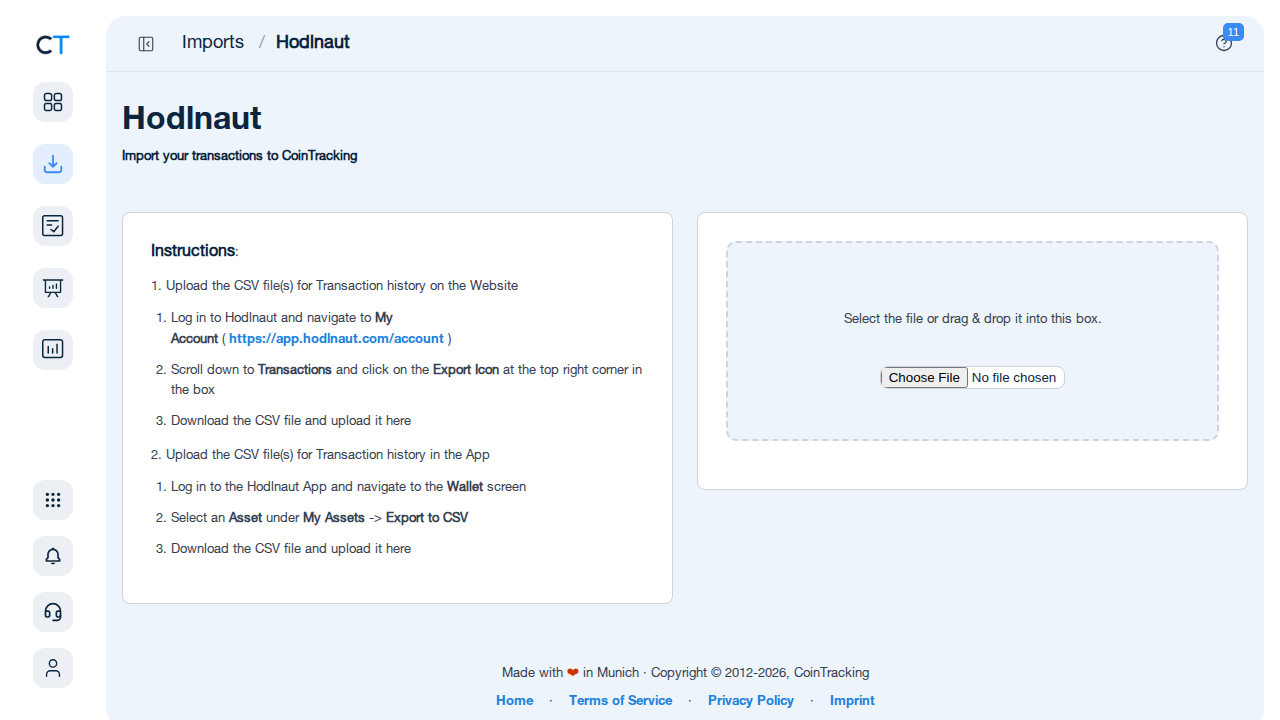Click the file drop zone box

click(x=972, y=341)
